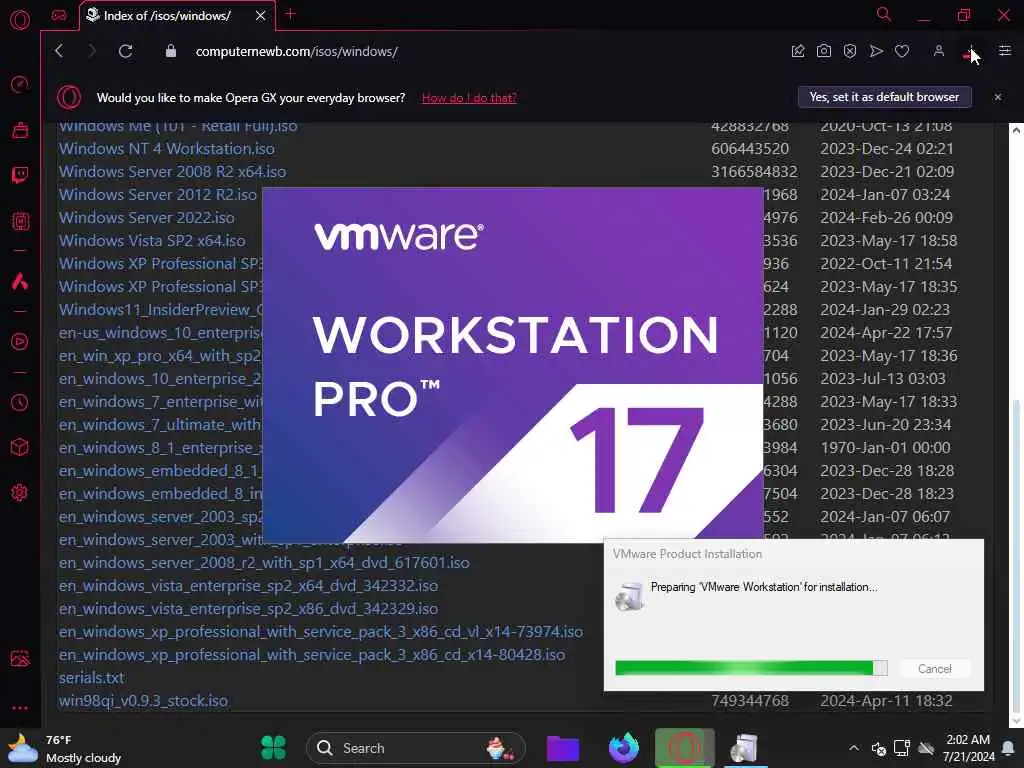Open the x14-73974.iso Windows XP link
Image resolution: width=1024 pixels, height=768 pixels.
321,632
